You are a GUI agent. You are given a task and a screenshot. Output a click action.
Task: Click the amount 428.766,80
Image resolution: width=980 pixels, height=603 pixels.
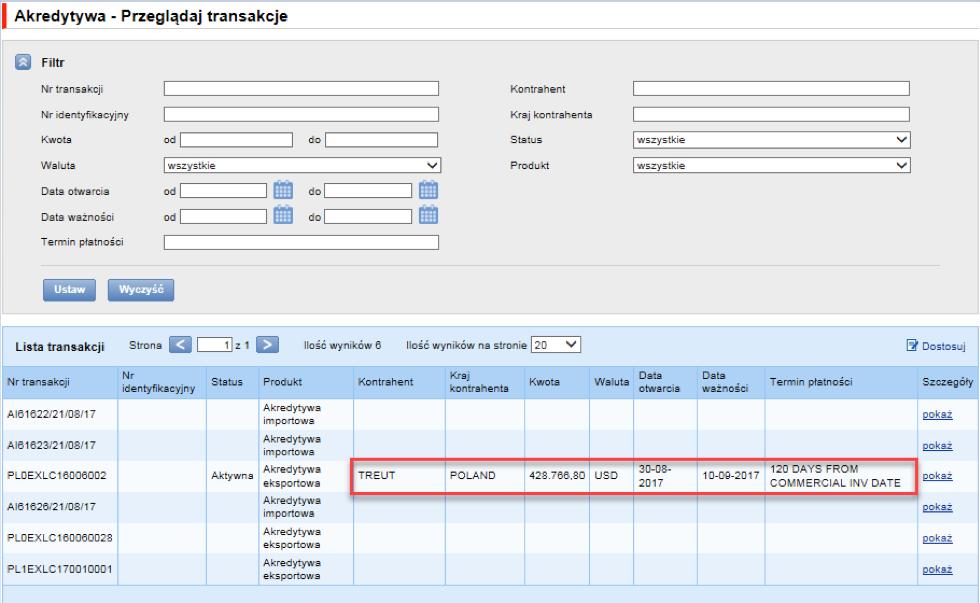(558, 476)
